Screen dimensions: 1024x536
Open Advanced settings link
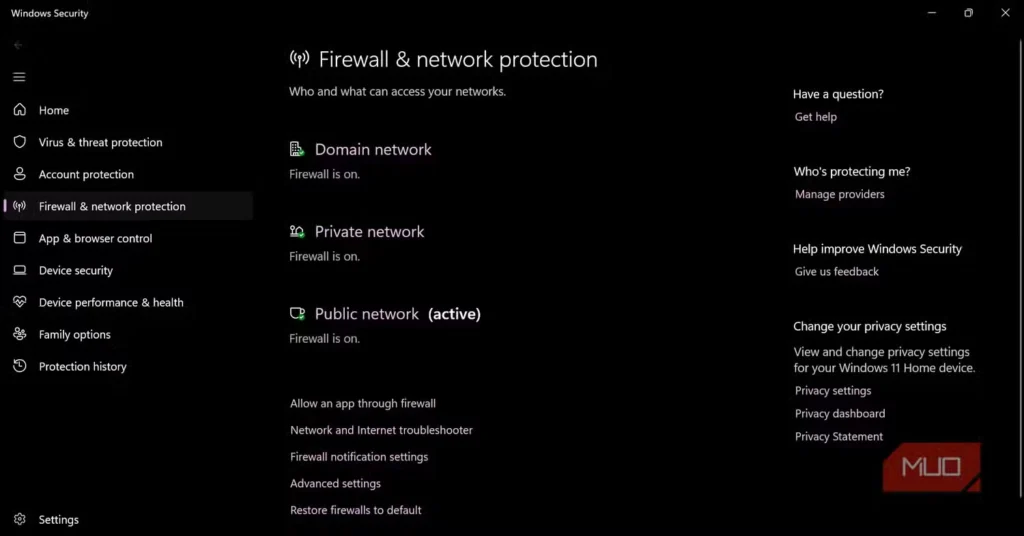[x=335, y=483]
